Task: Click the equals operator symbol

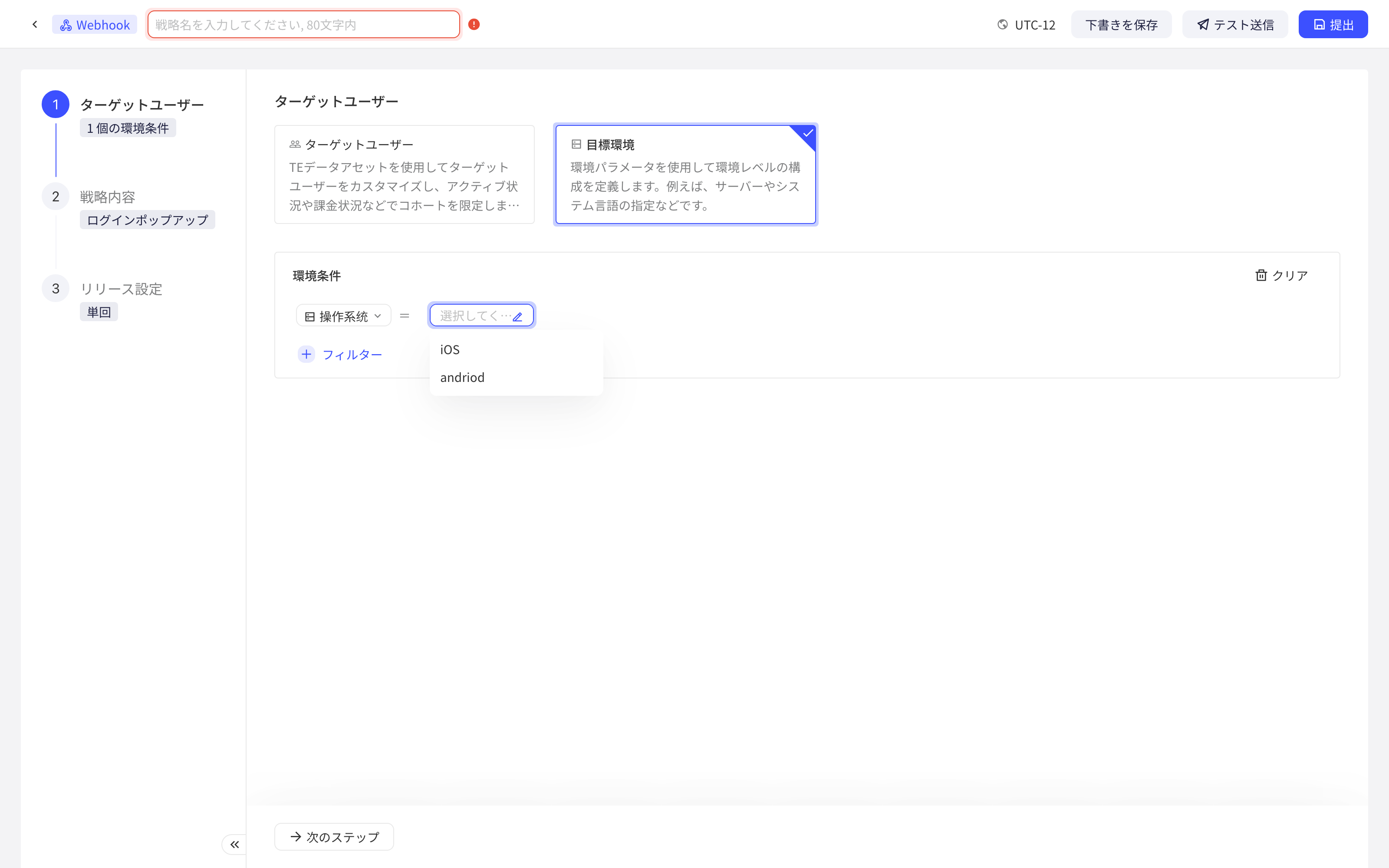Action: point(405,316)
